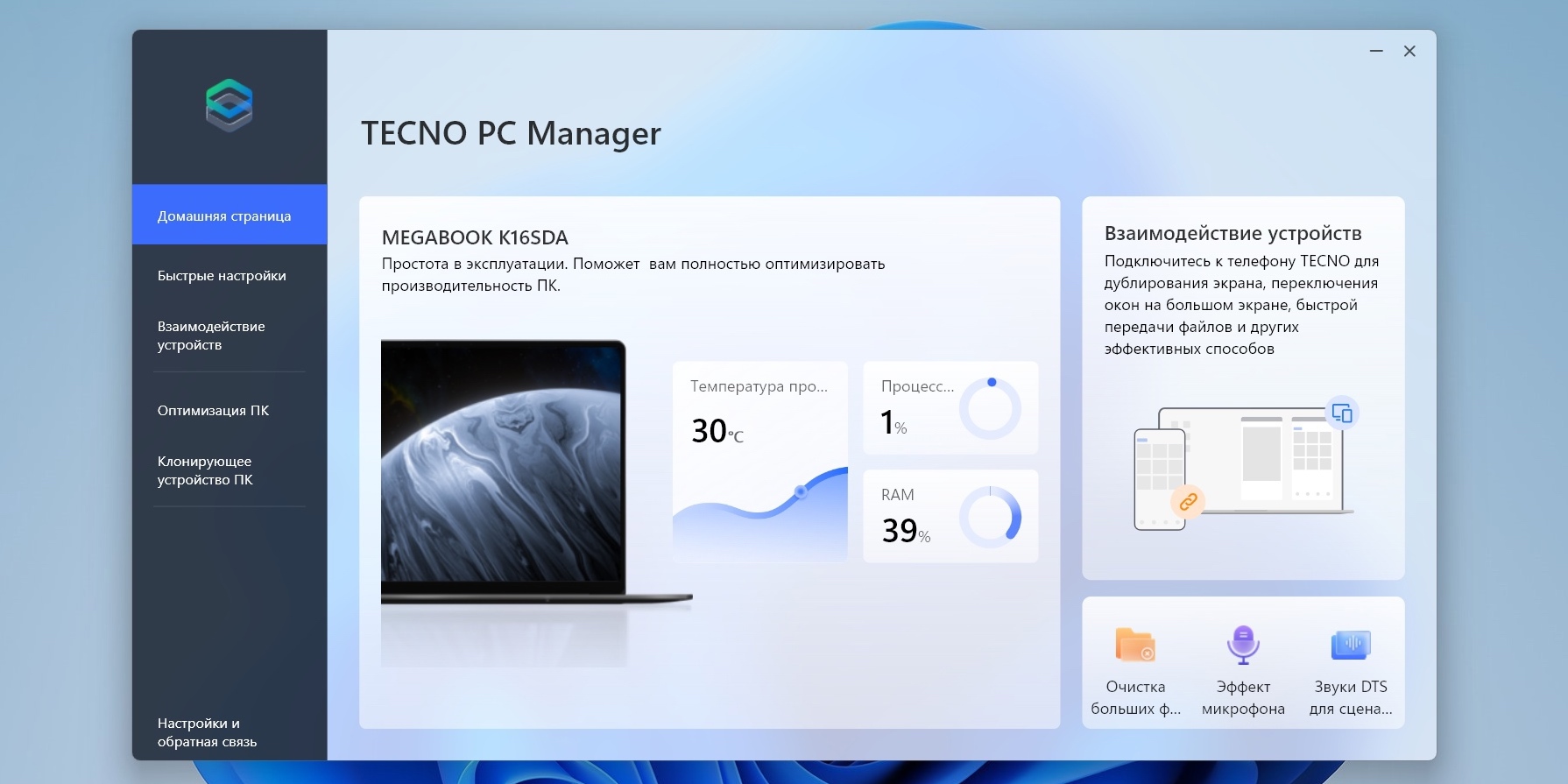Click the TECNO PC Manager logo icon

click(230, 105)
